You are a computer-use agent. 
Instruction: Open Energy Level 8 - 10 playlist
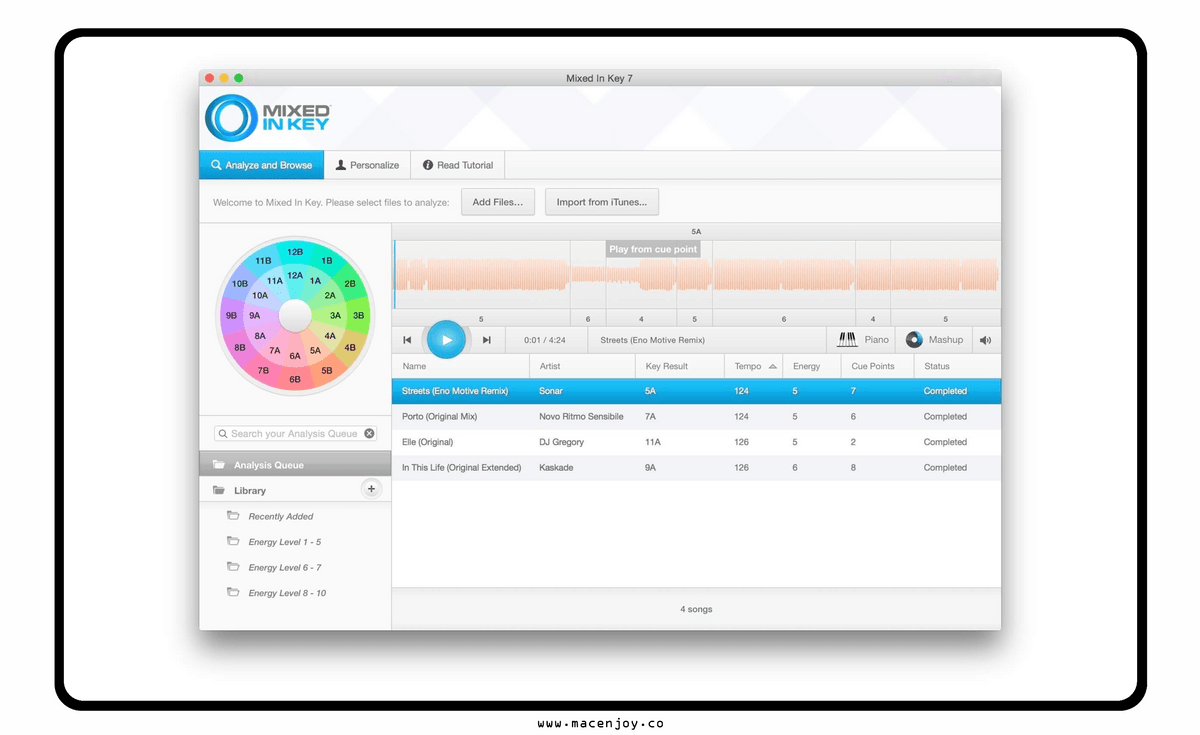287,593
